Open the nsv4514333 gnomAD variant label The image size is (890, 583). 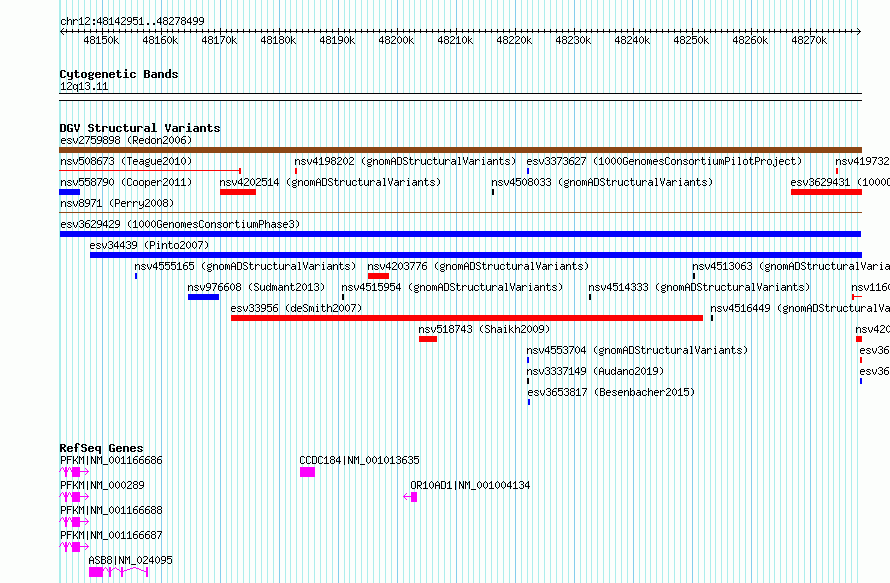tap(699, 287)
